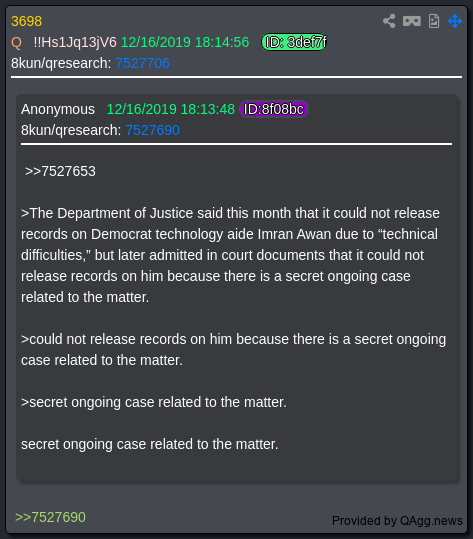Click the Anonymous poster name
This screenshot has height=539, width=473.
pos(58,110)
